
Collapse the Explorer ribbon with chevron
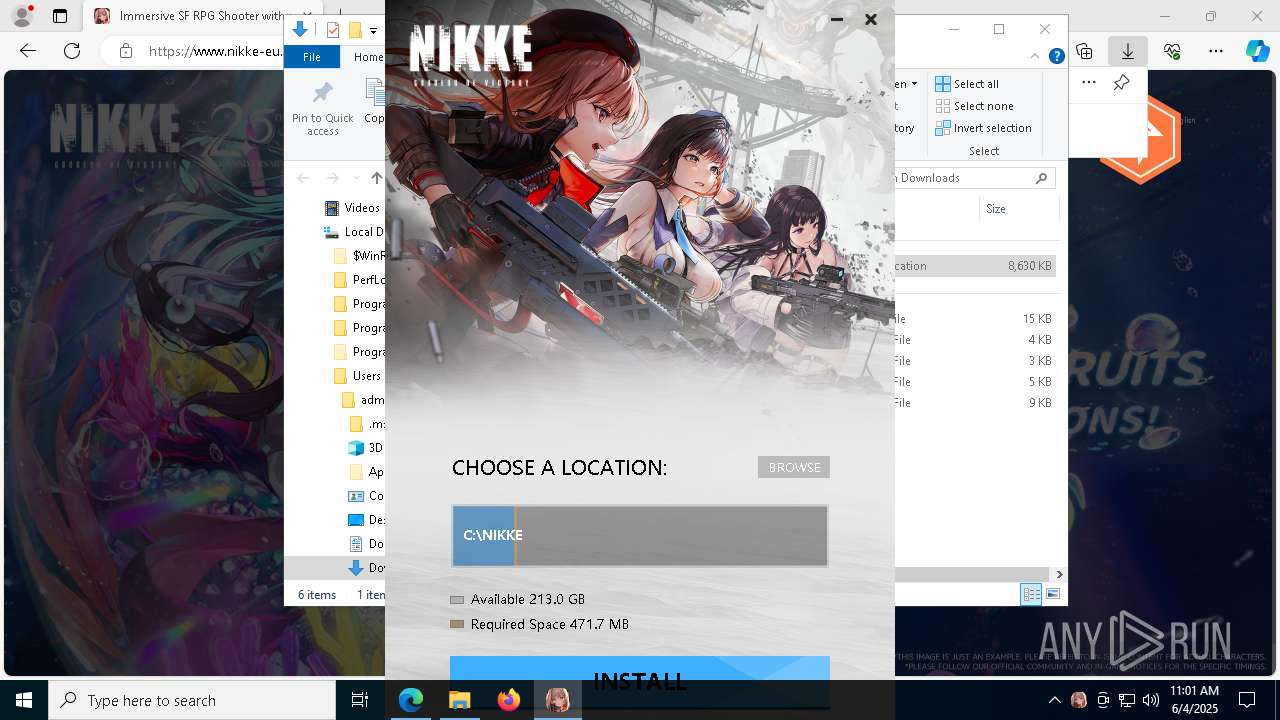click(x=1036, y=57)
